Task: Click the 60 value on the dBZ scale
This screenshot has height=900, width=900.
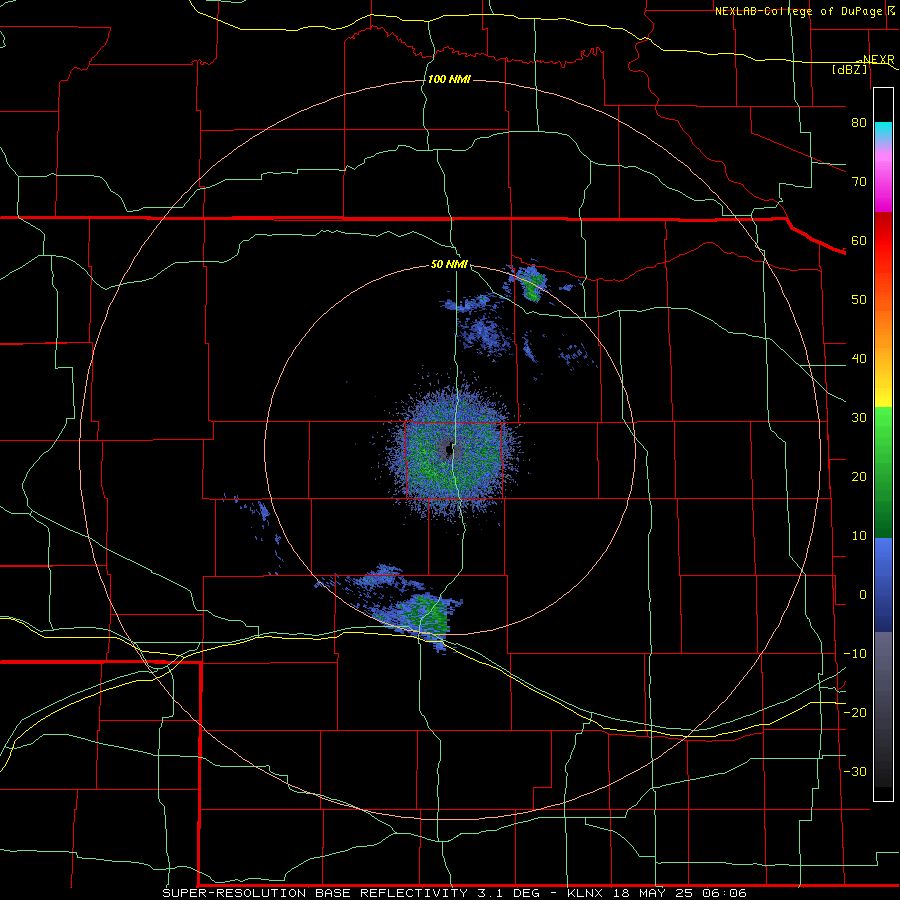Action: point(859,240)
